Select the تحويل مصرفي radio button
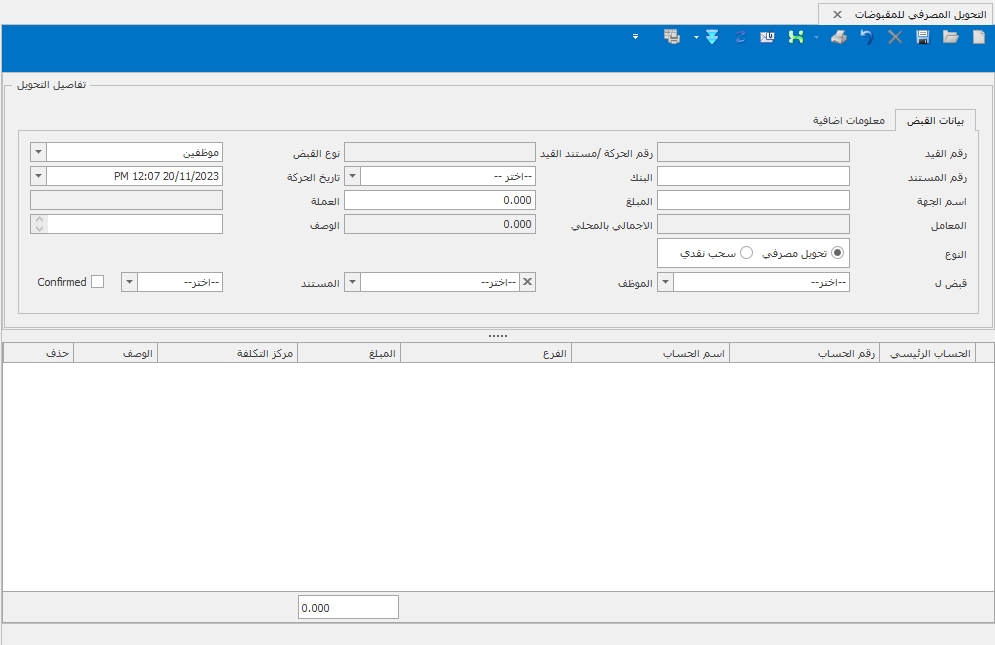Screen dimensions: 995x645 tap(838, 253)
